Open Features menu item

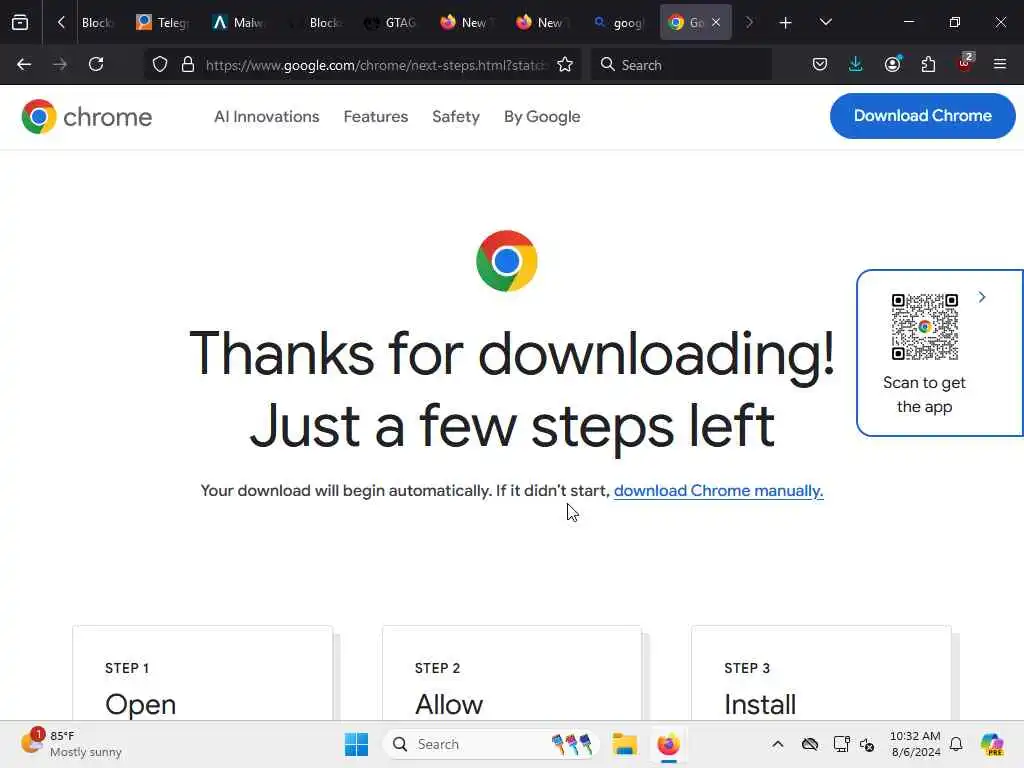(x=376, y=117)
